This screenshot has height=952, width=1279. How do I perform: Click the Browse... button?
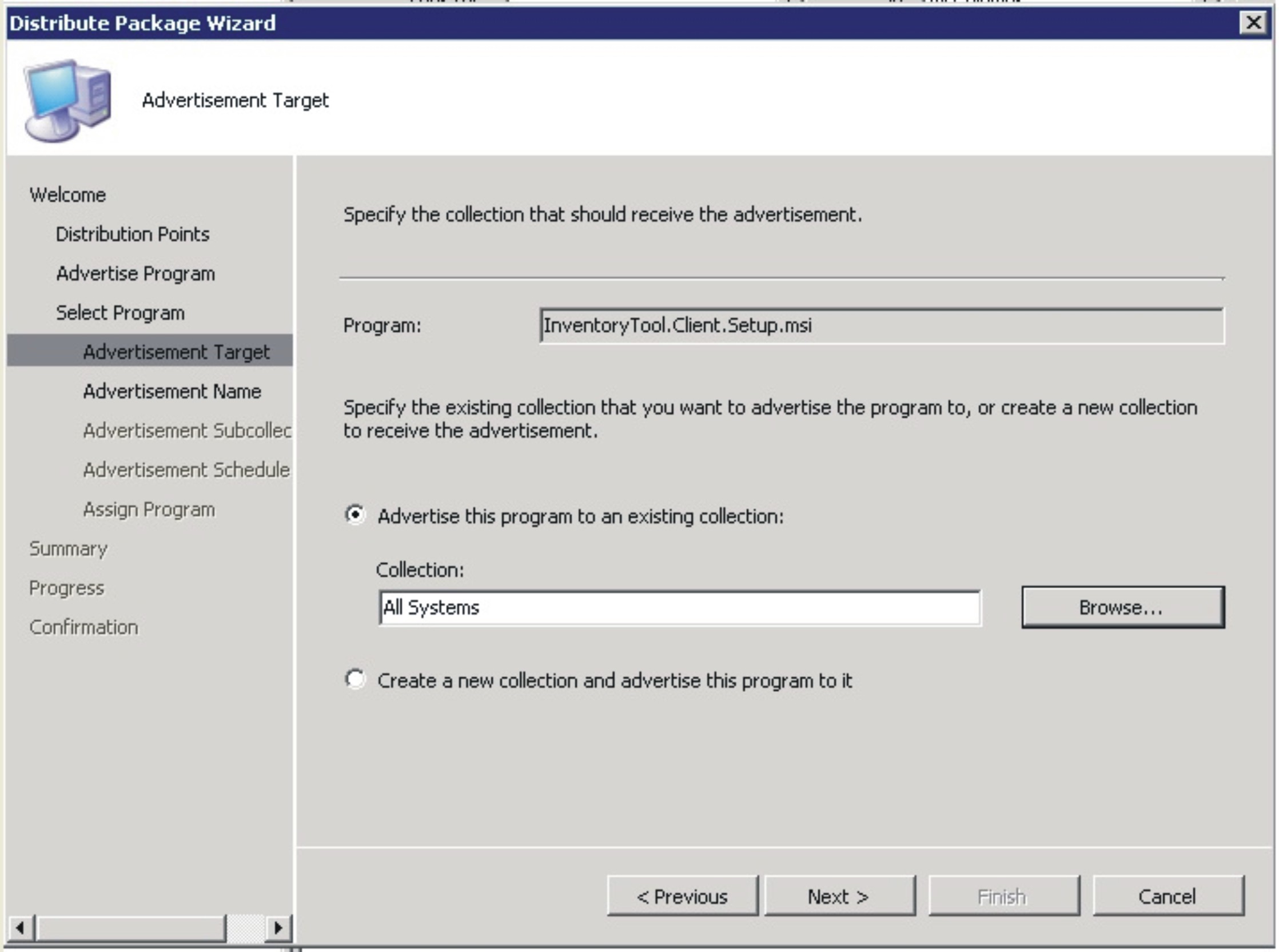[x=1123, y=607]
